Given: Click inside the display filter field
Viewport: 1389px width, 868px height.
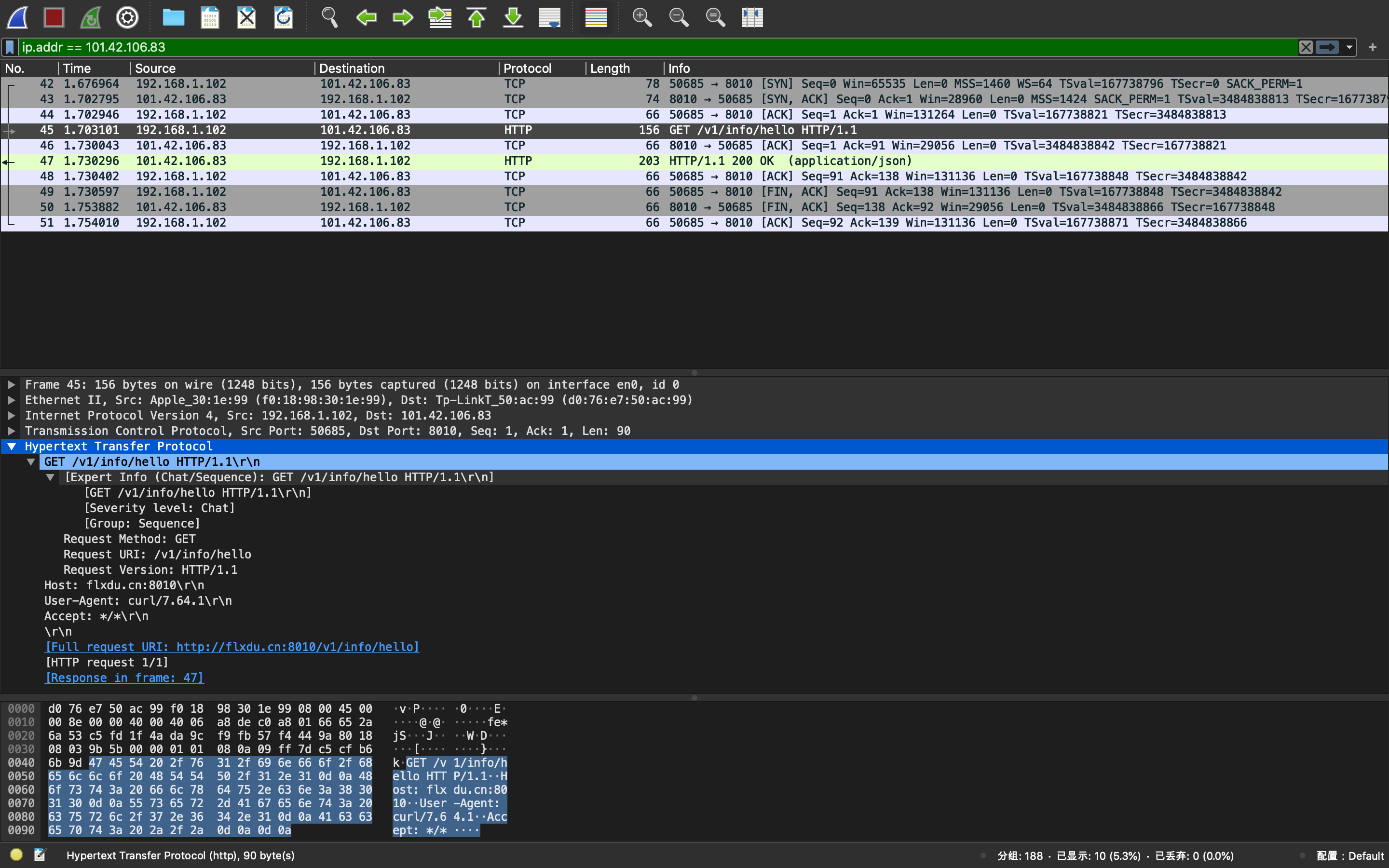Looking at the screenshot, I should [x=657, y=47].
